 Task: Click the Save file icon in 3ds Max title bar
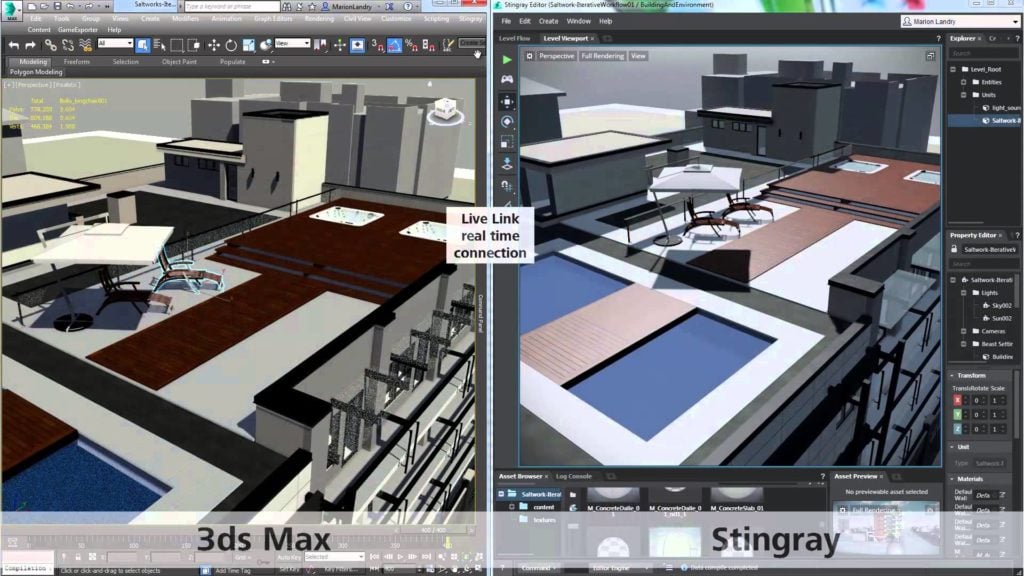click(x=57, y=6)
